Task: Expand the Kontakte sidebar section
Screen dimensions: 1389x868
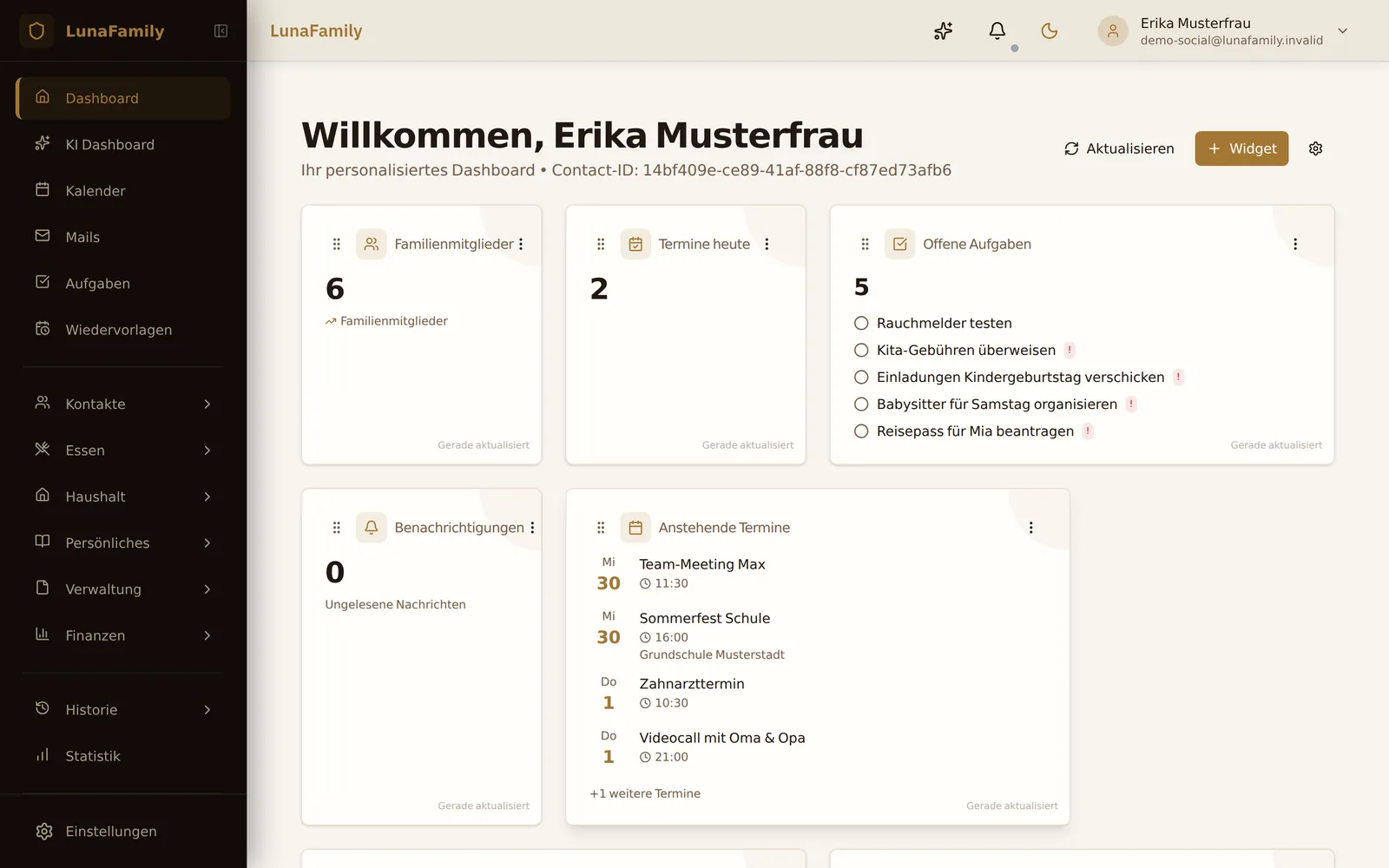Action: point(123,404)
